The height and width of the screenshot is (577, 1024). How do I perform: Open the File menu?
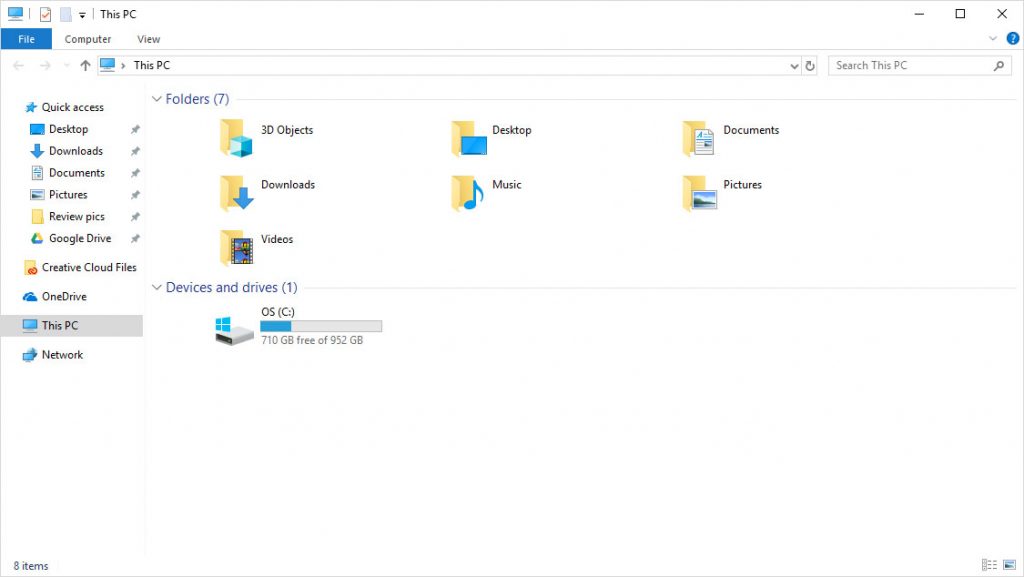(26, 39)
